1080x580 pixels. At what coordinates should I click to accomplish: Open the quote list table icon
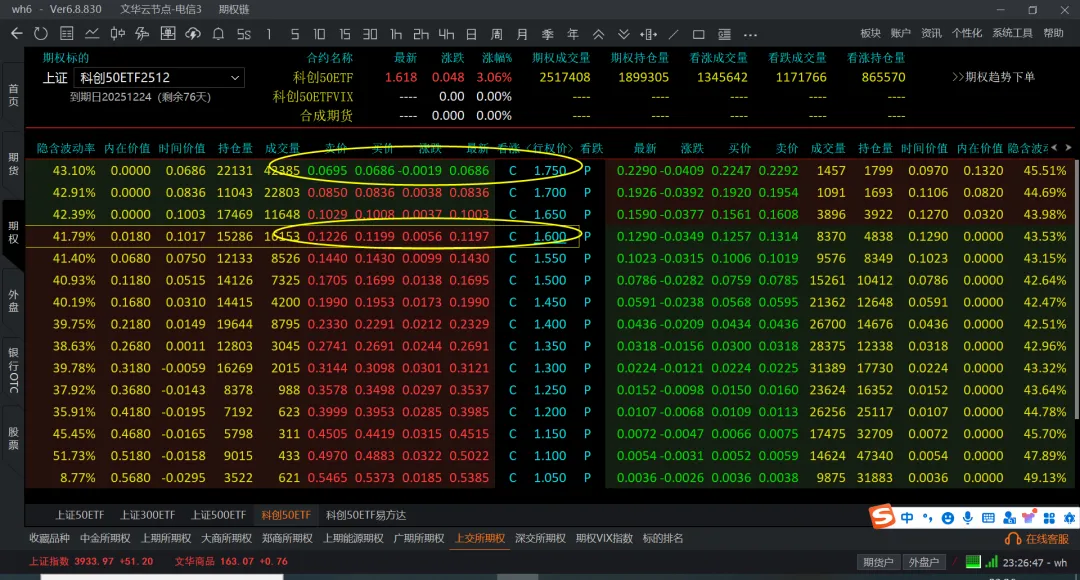coord(67,33)
